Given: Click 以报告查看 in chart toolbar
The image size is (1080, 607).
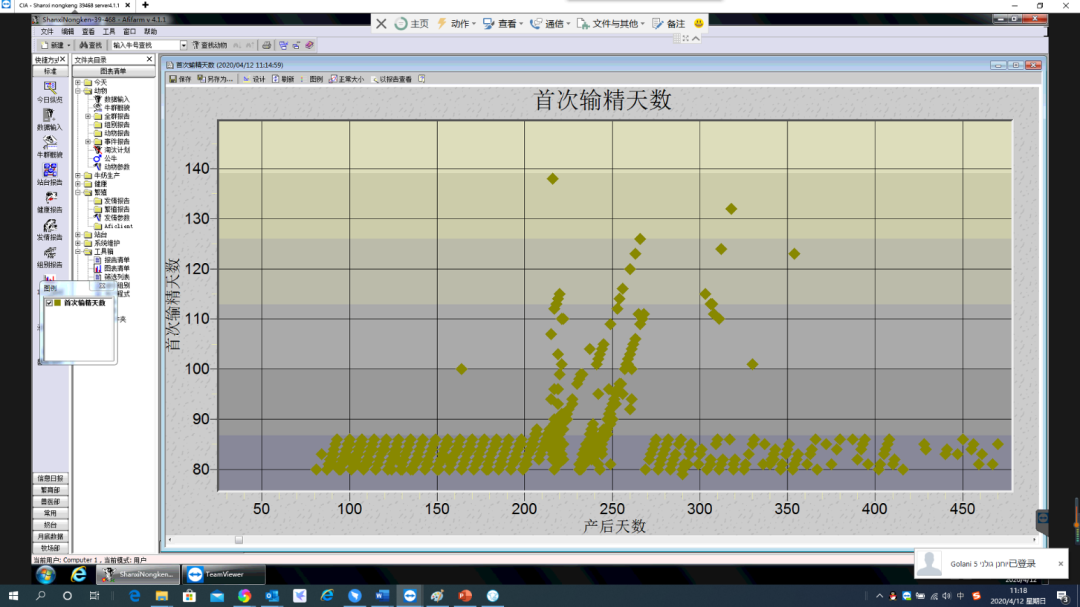Looking at the screenshot, I should 391,79.
